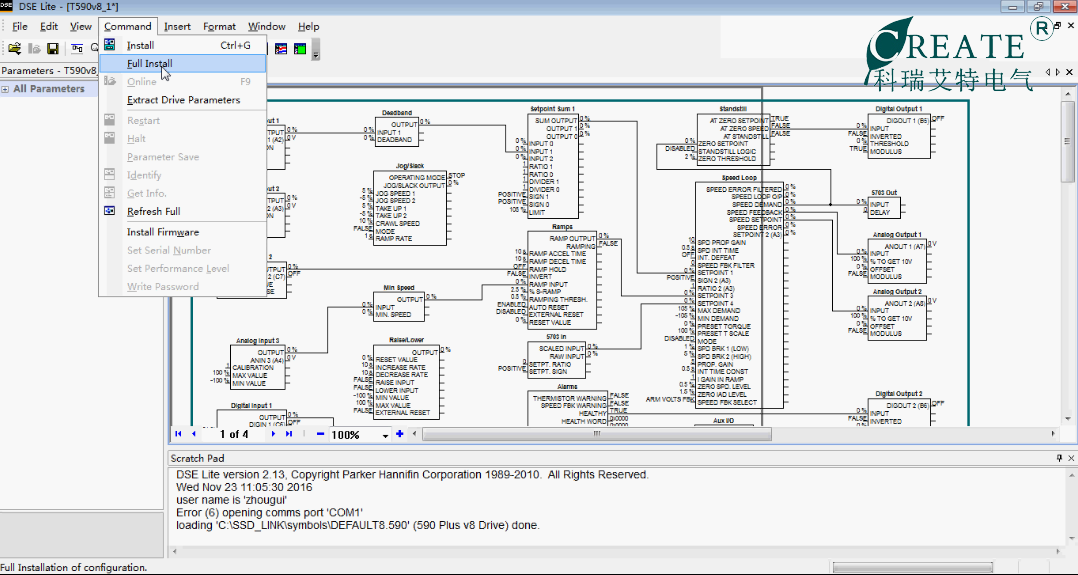The image size is (1078, 575).
Task: Click the green screen toolbar icon
Action: tap(300, 49)
